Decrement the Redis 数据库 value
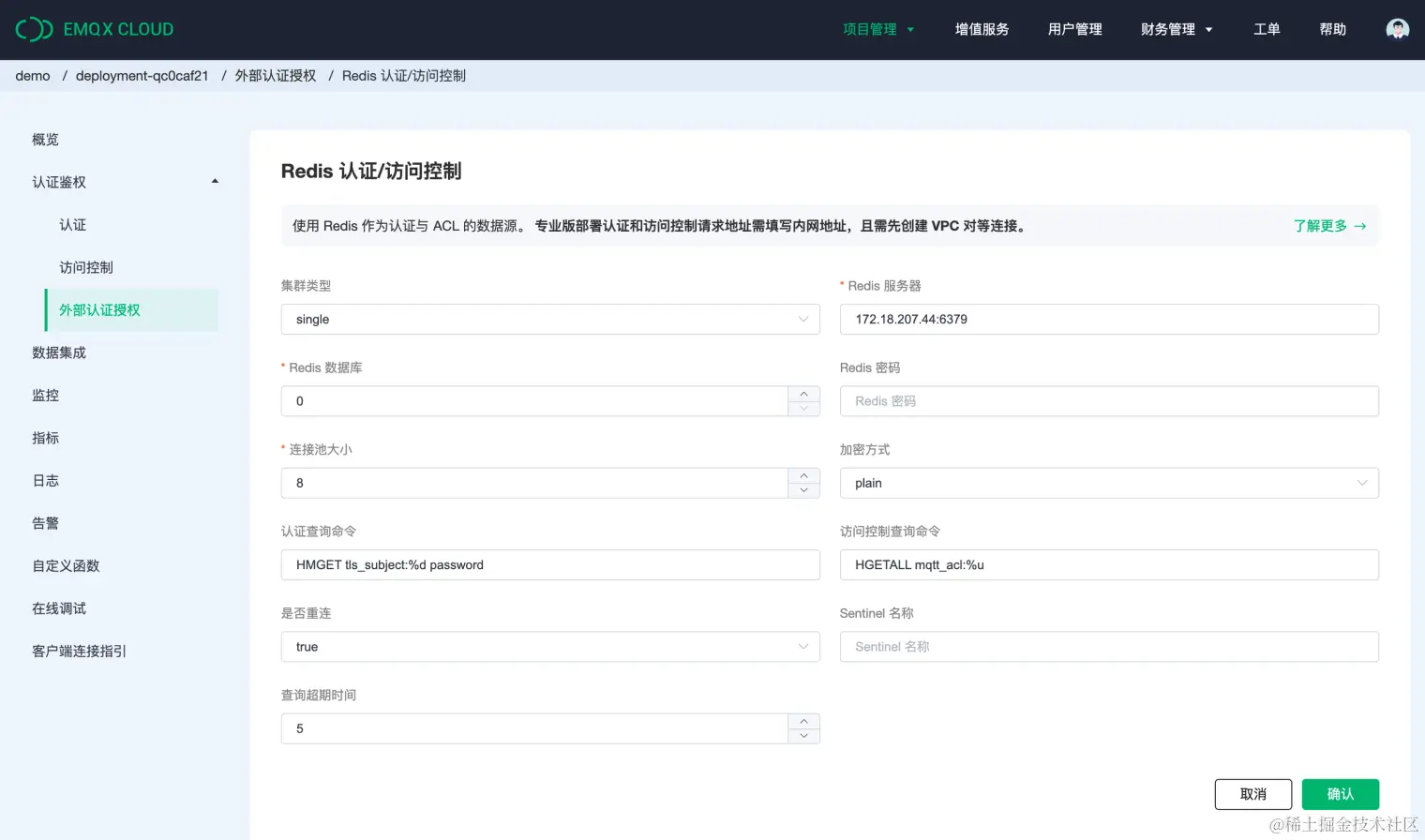Viewport: 1425px width, 840px height. (x=803, y=407)
